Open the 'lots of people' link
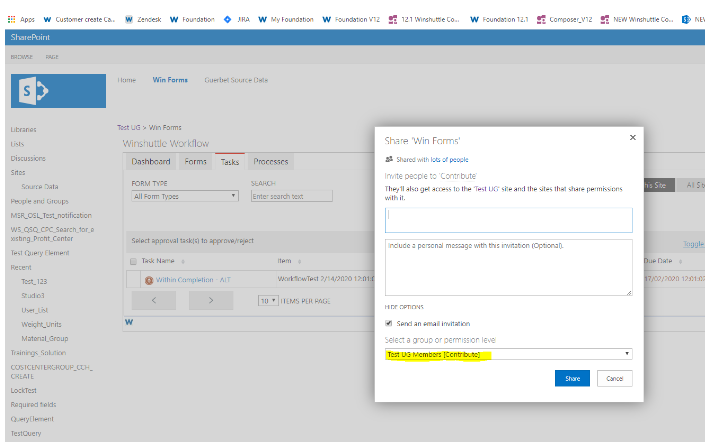Viewport: 712px width, 447px height. point(449,159)
